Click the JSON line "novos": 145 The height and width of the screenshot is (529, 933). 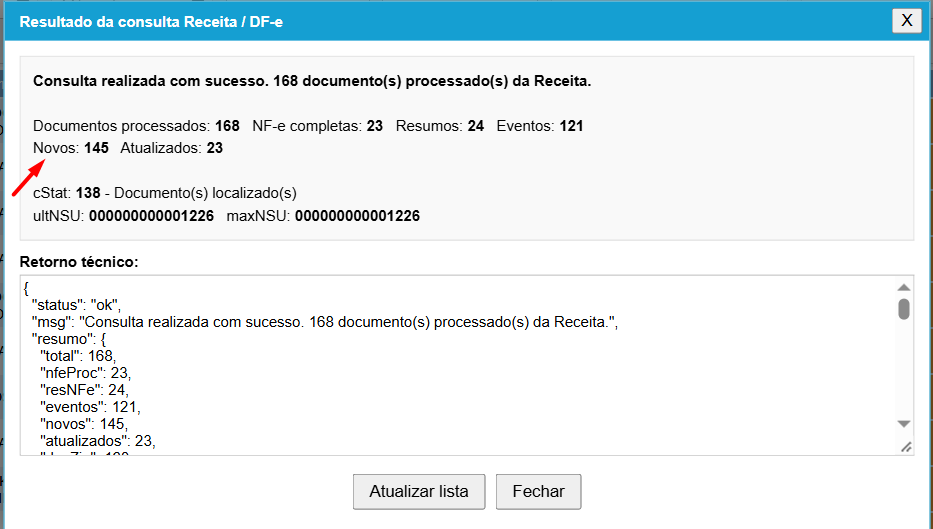click(x=83, y=424)
